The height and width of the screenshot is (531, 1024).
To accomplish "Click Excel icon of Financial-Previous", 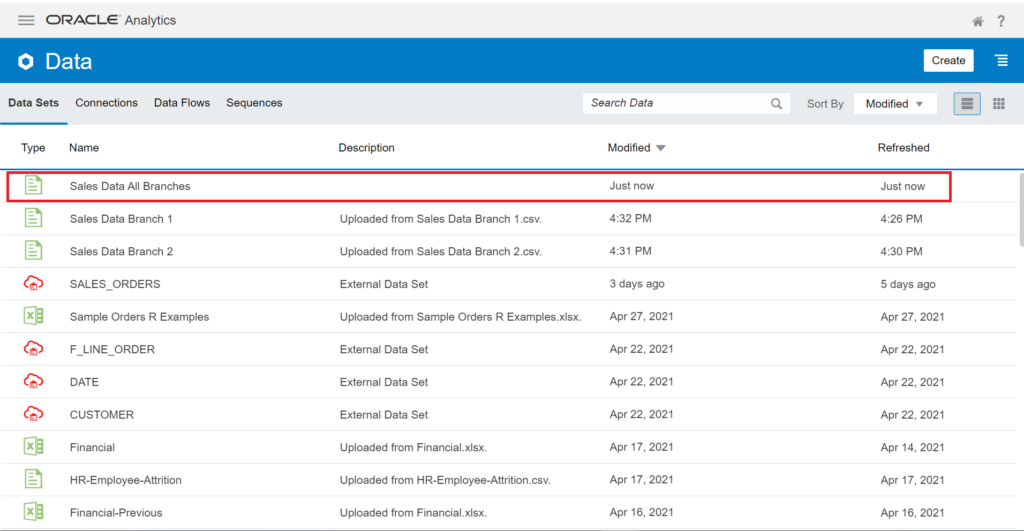I will click(33, 512).
